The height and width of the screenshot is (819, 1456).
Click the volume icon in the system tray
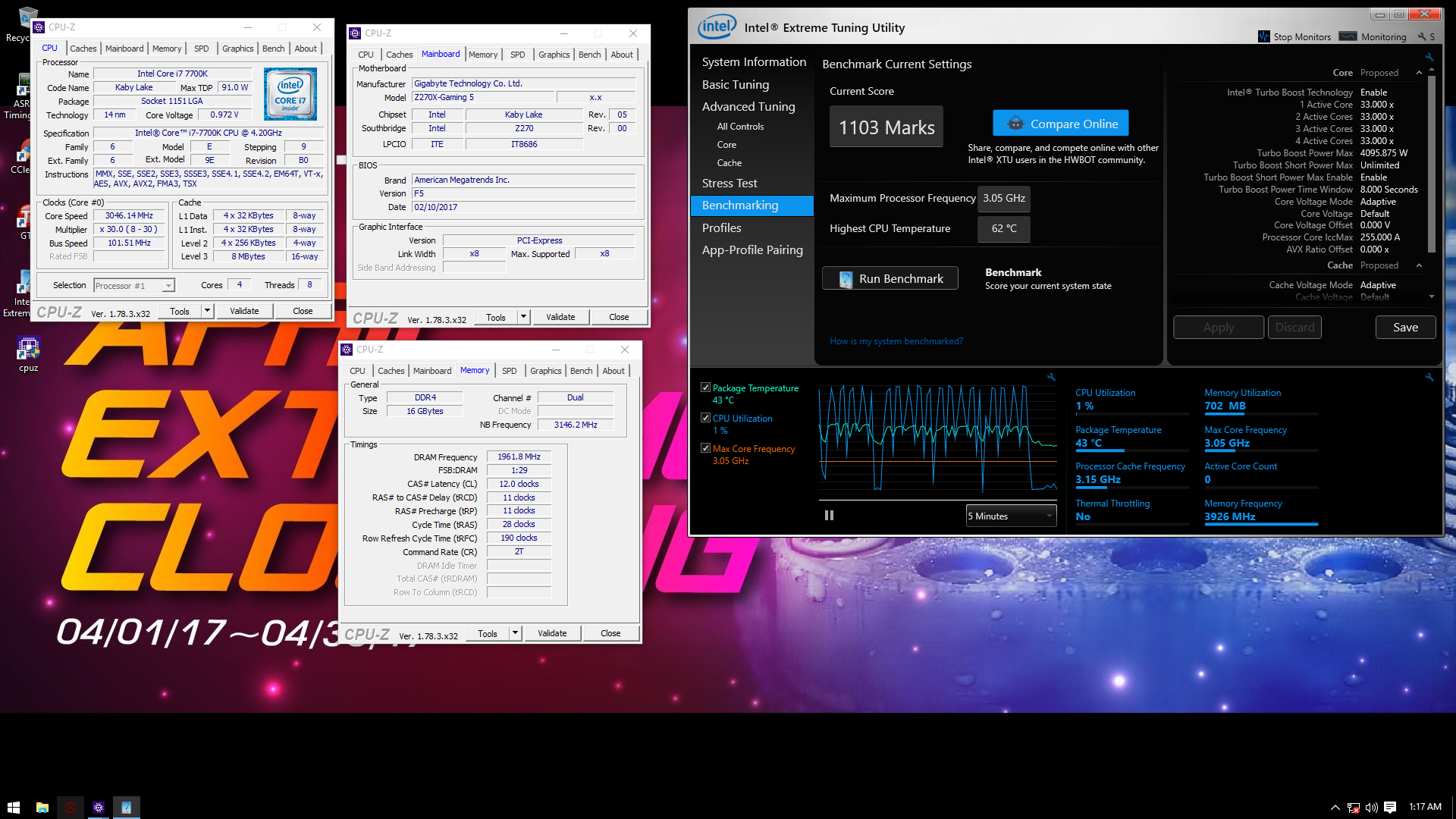(x=1372, y=808)
